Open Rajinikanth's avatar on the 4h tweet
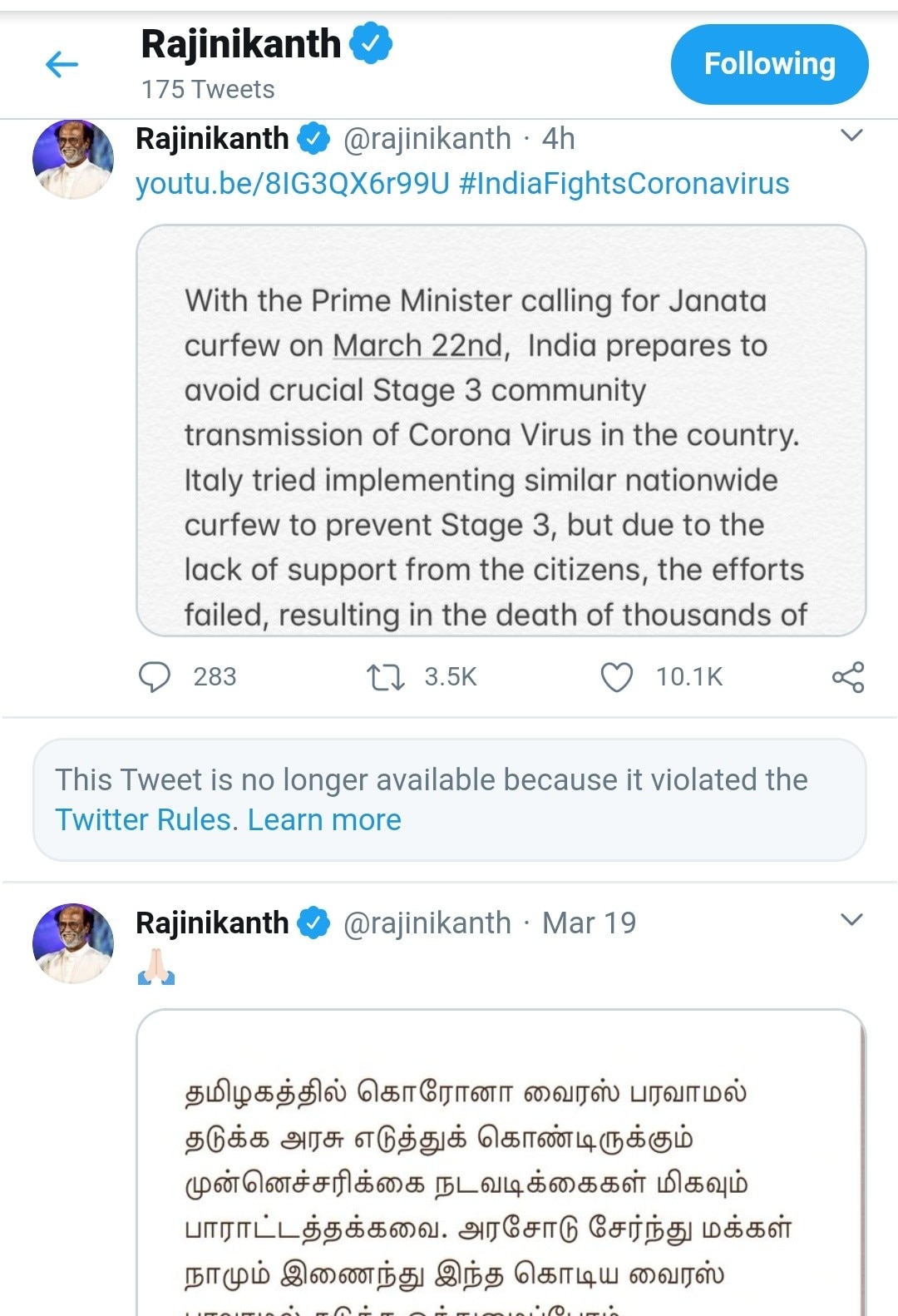This screenshot has height=1316, width=898. coord(73,160)
